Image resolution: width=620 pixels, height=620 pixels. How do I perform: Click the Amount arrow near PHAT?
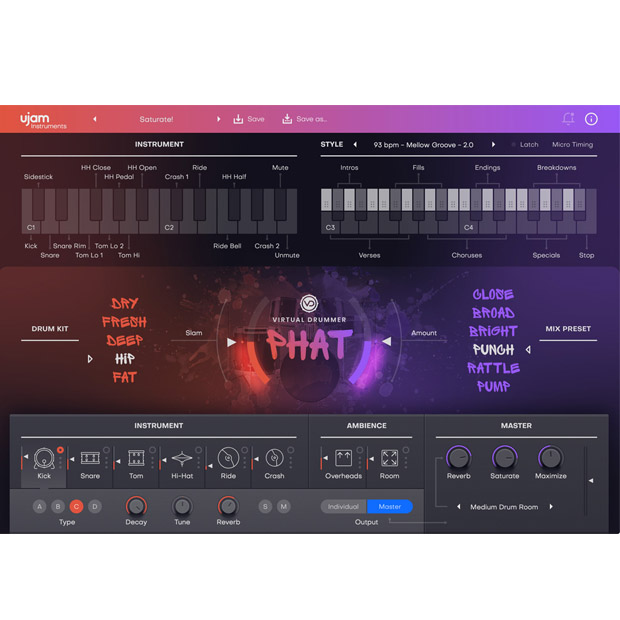[x=387, y=341]
